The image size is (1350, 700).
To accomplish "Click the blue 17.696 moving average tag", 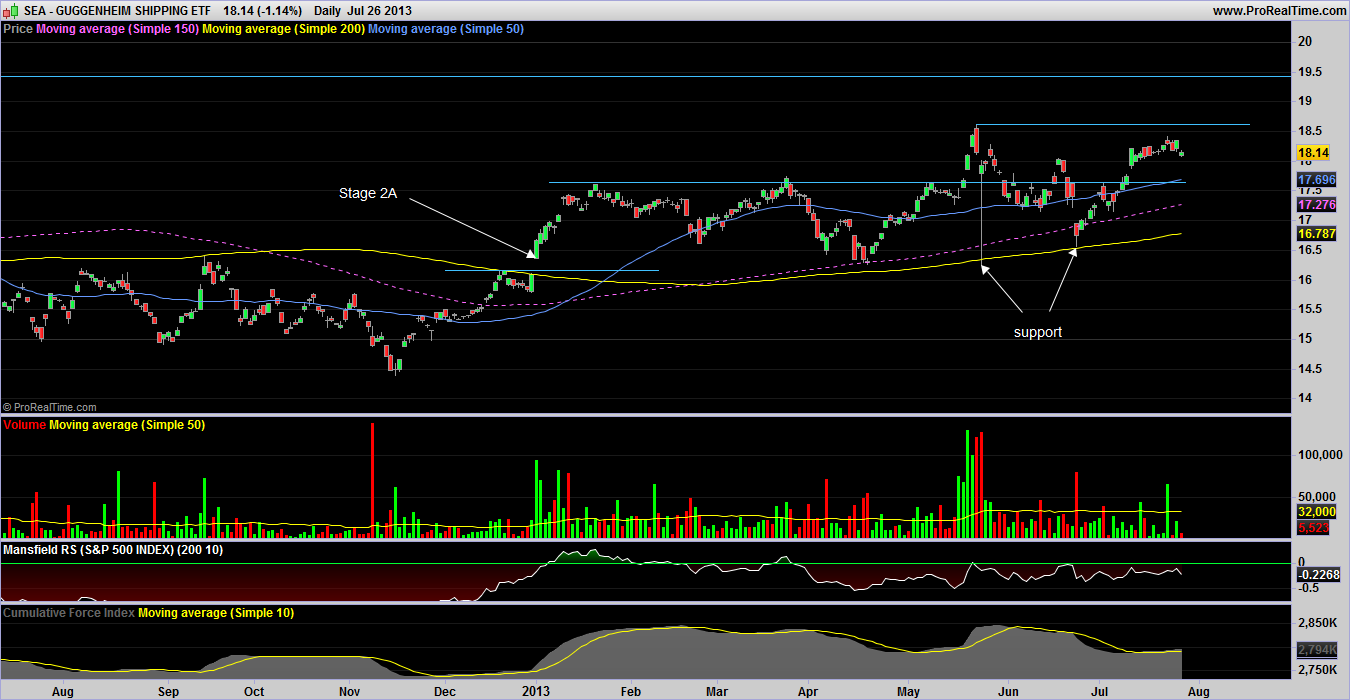I will pos(1315,180).
